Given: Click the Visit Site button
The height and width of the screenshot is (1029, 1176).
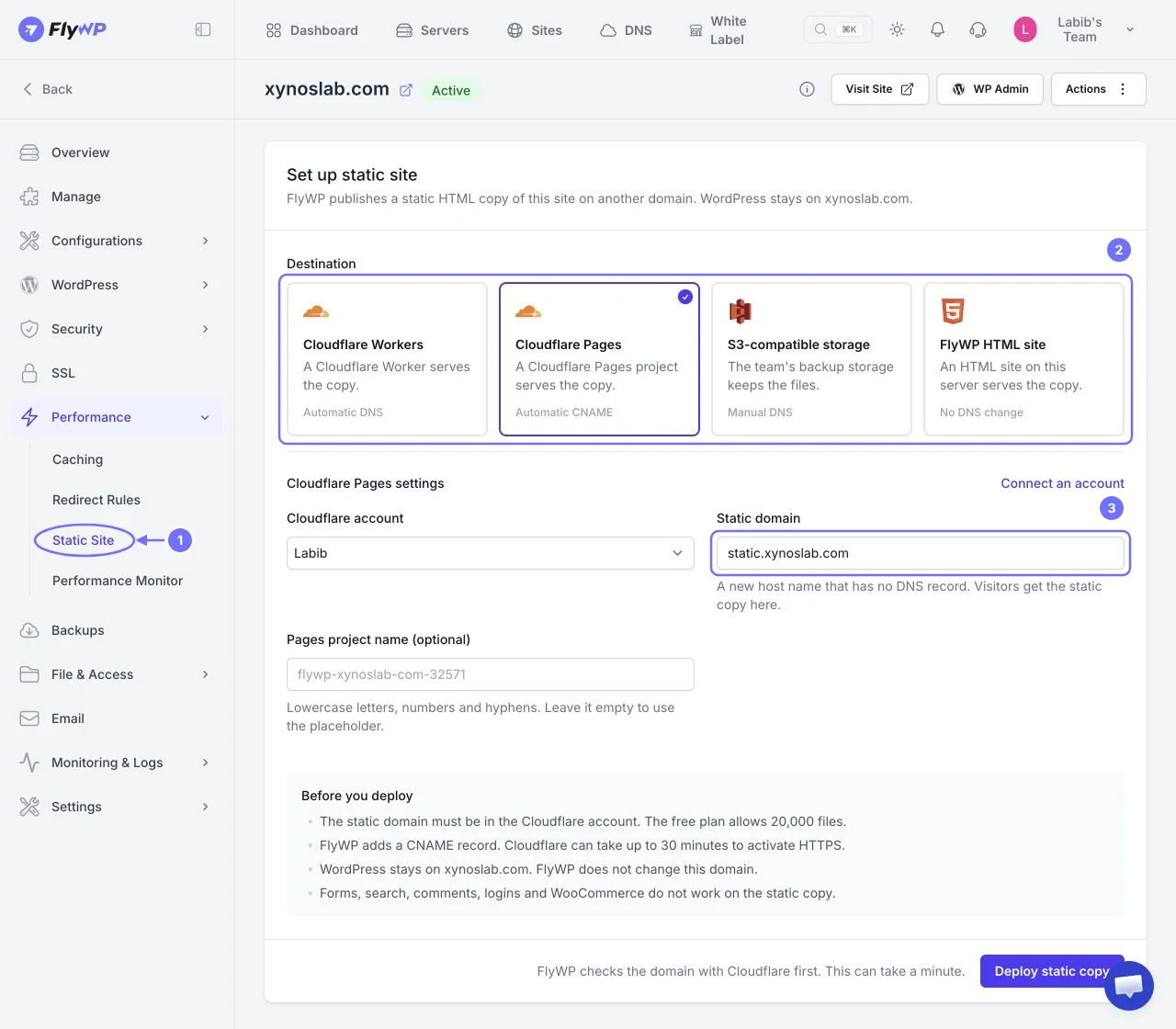Looking at the screenshot, I should pos(880,89).
